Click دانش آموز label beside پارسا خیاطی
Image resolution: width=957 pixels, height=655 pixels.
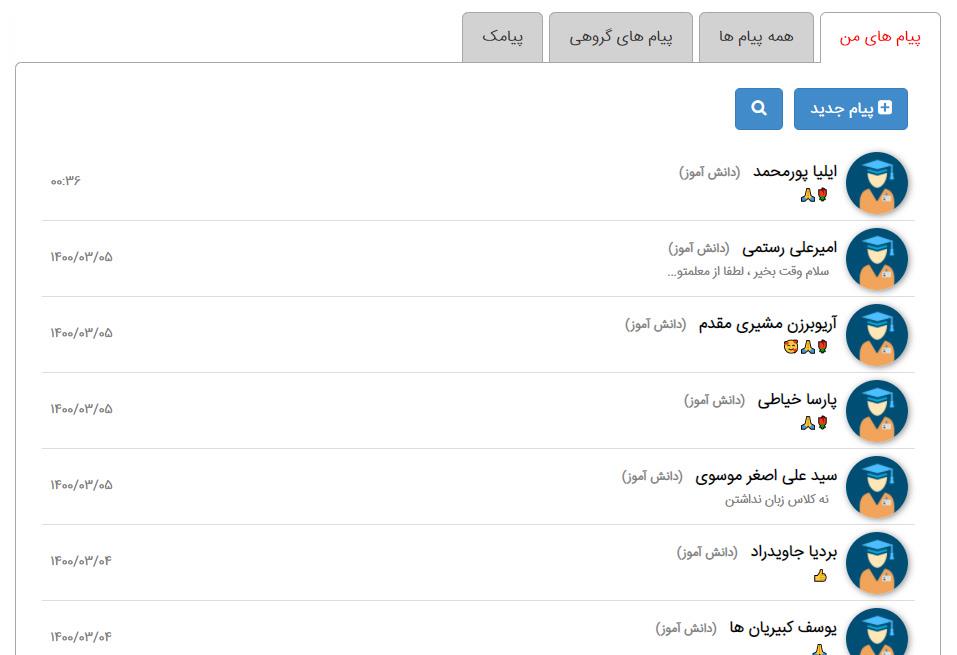coord(715,400)
